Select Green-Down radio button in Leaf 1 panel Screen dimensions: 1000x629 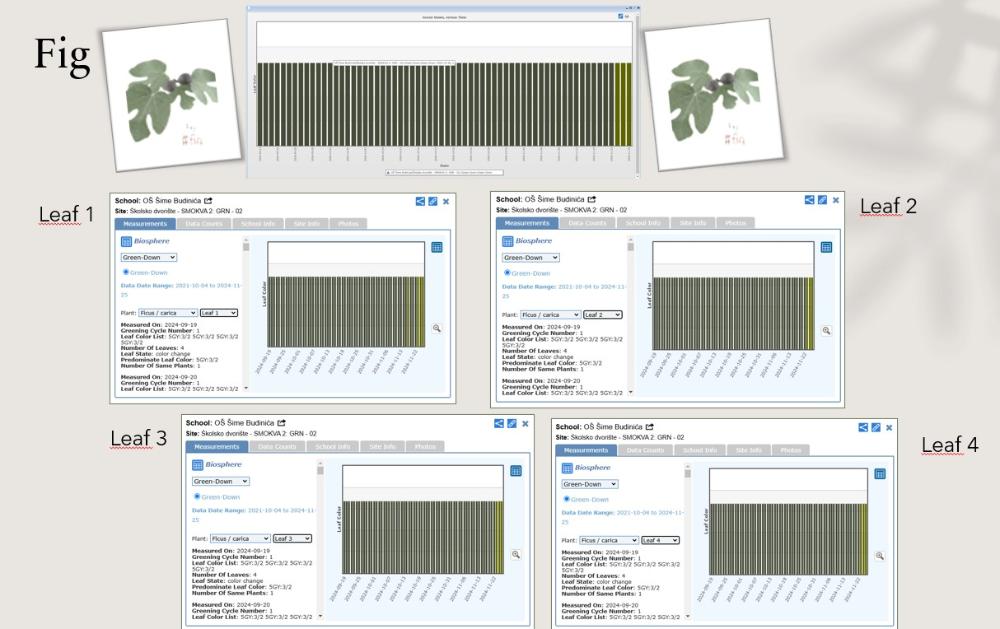[126, 271]
